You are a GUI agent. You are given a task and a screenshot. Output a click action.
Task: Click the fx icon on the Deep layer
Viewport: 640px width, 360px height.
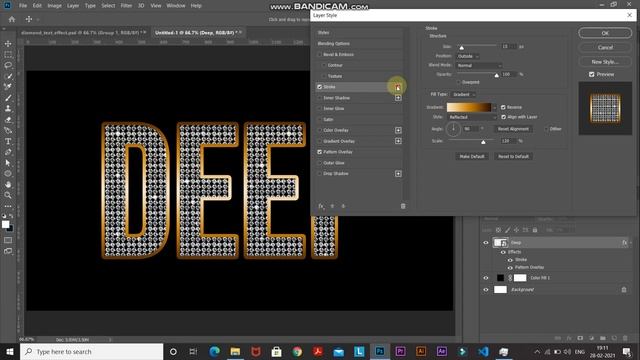[x=624, y=242]
